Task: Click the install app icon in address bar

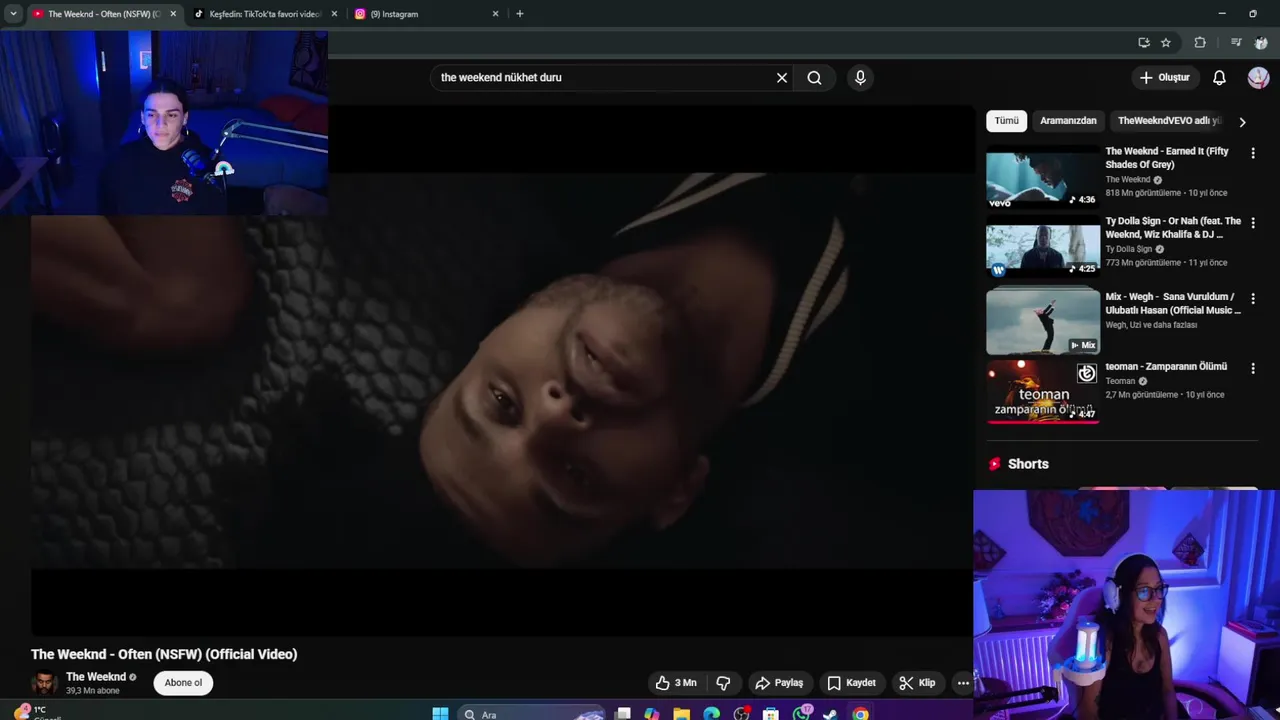Action: tap(1144, 43)
